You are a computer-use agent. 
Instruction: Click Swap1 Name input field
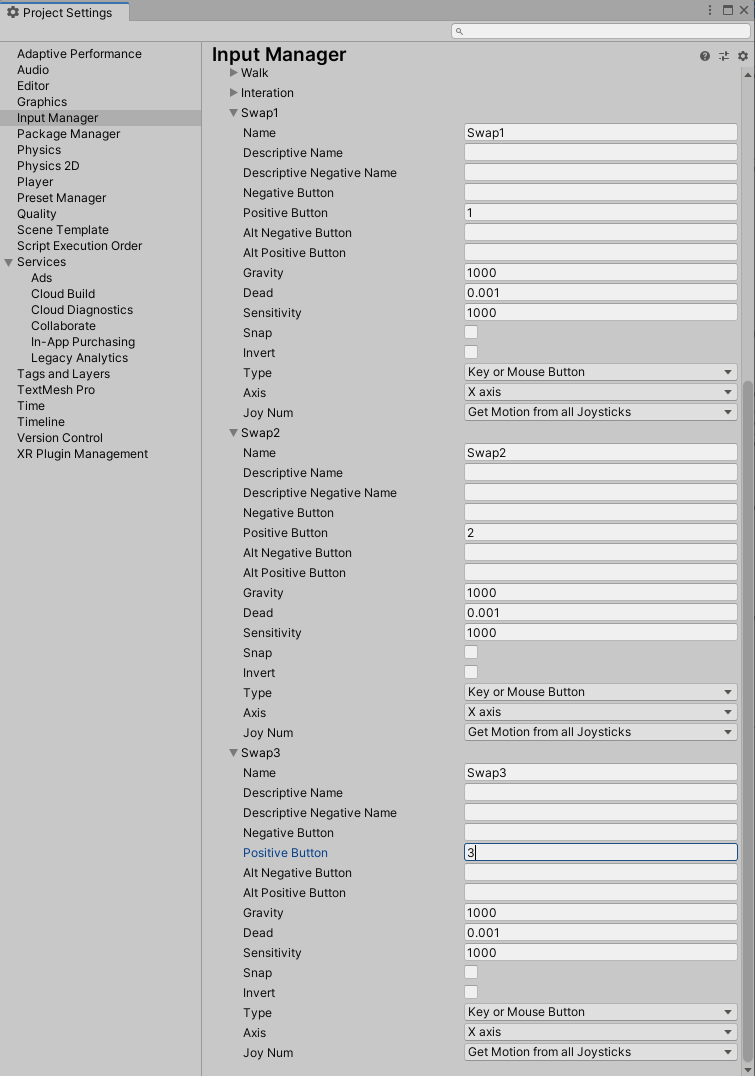pos(601,132)
